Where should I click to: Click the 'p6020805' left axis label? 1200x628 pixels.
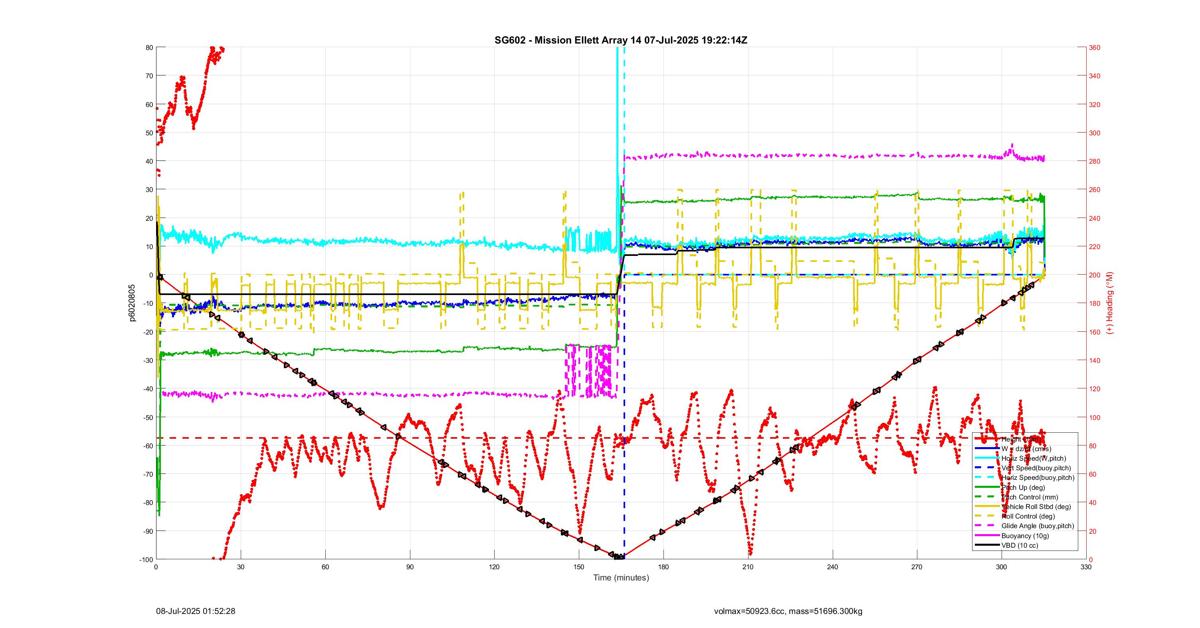(x=131, y=303)
